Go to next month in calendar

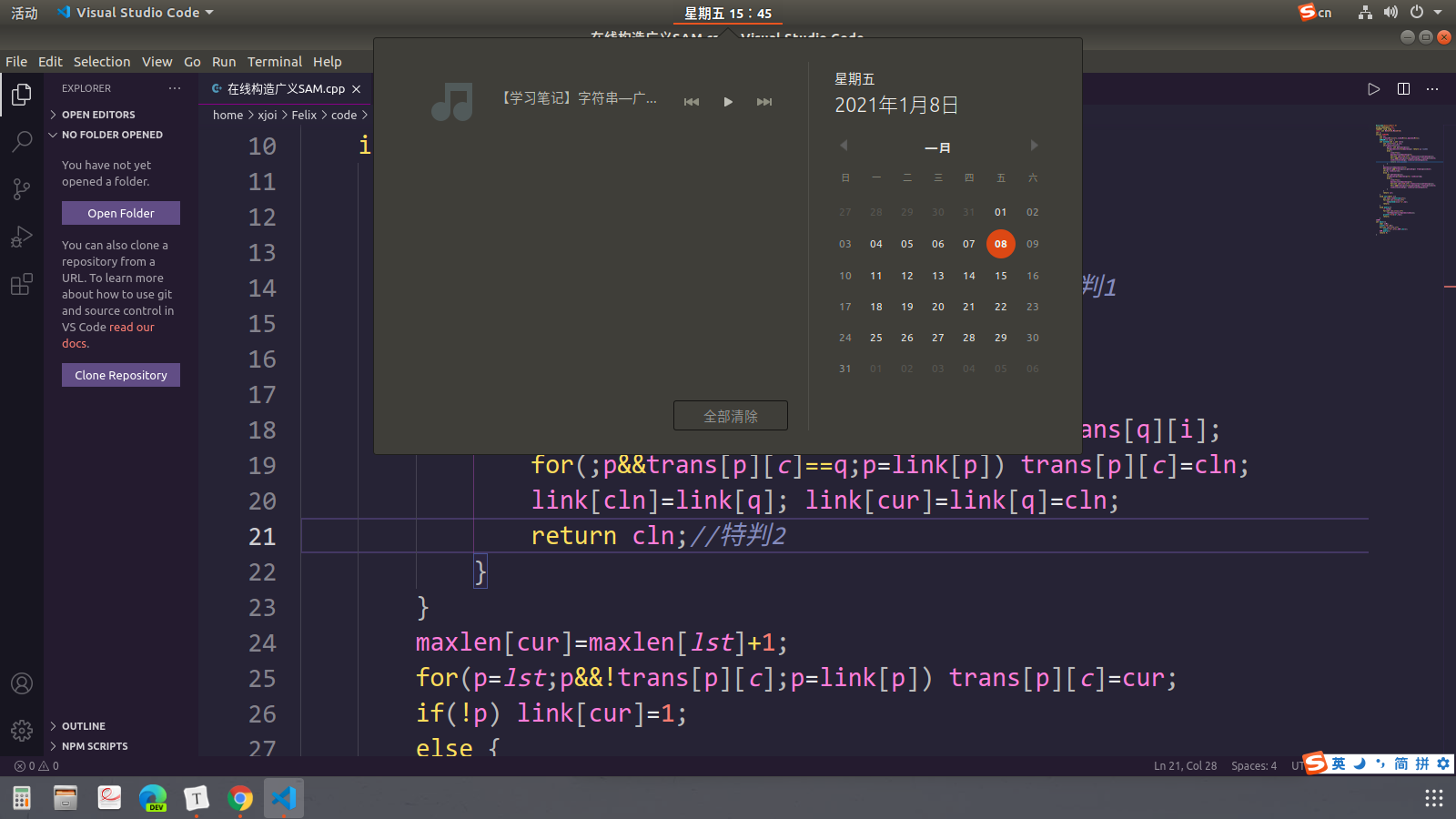1034,146
